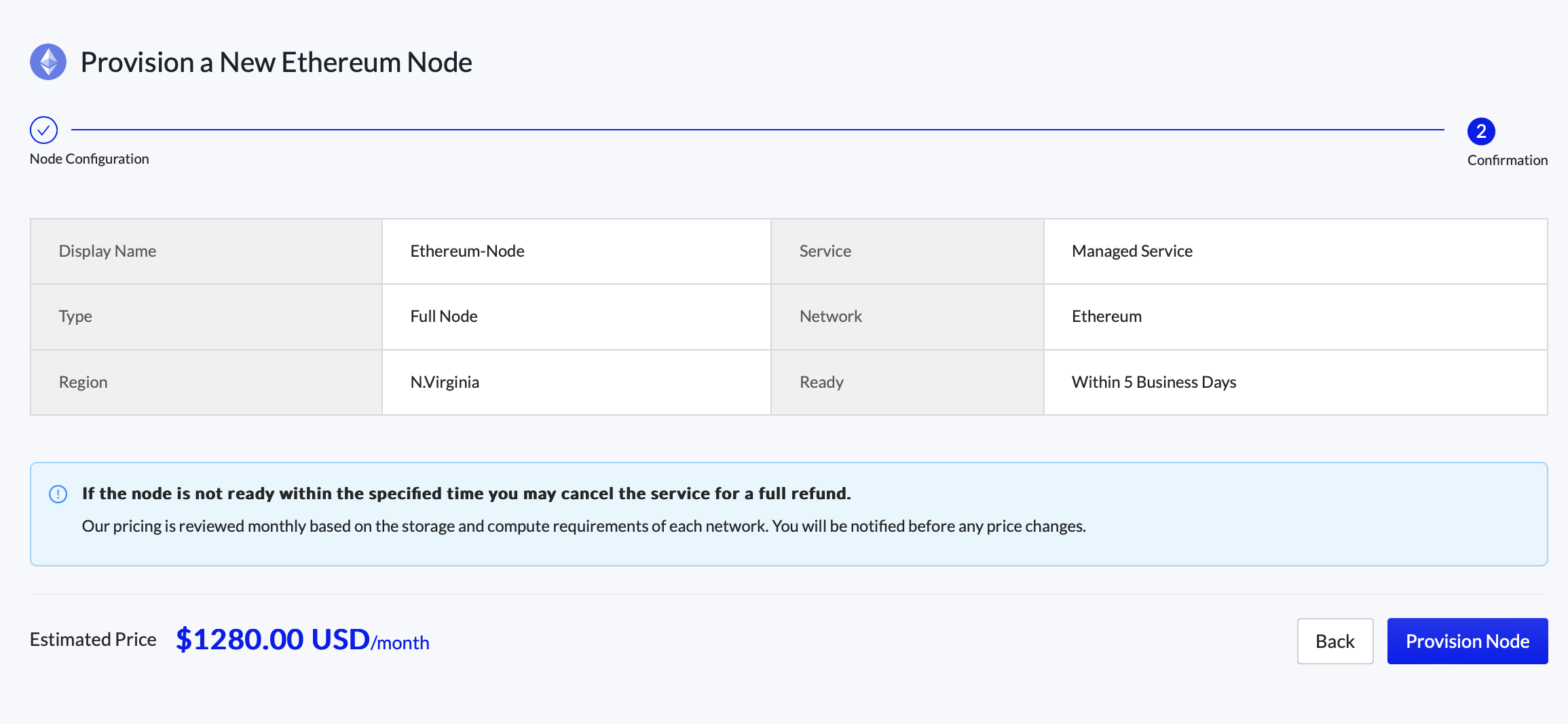Image resolution: width=1568 pixels, height=724 pixels.
Task: Click the completed checkmark on Node Configuration step
Action: pos(43,130)
